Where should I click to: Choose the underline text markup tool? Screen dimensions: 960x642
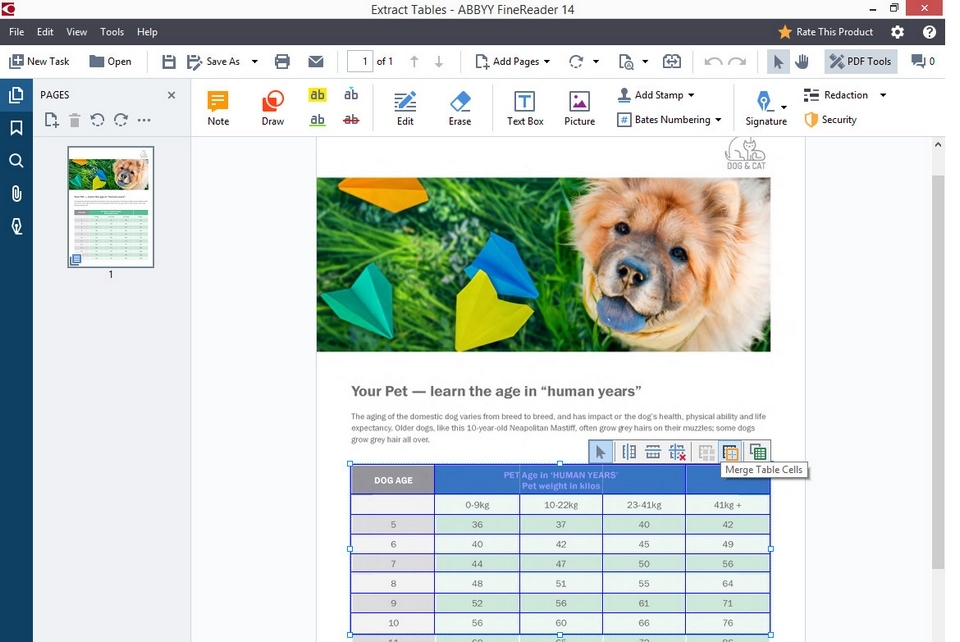click(x=317, y=120)
